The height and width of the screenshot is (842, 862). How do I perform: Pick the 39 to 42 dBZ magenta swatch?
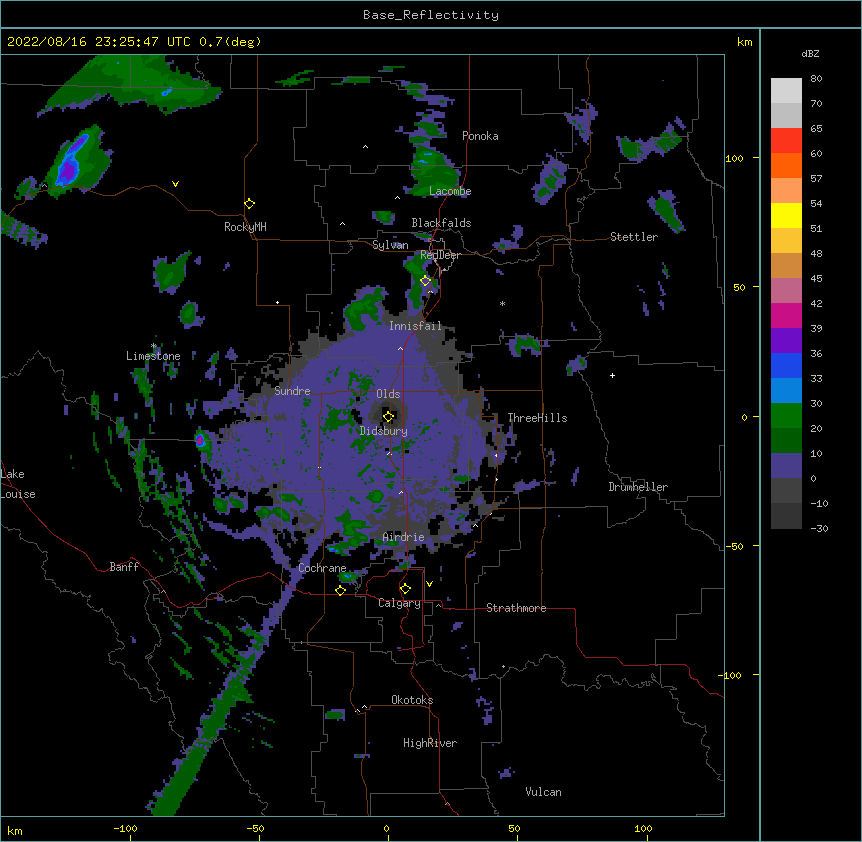coord(786,315)
